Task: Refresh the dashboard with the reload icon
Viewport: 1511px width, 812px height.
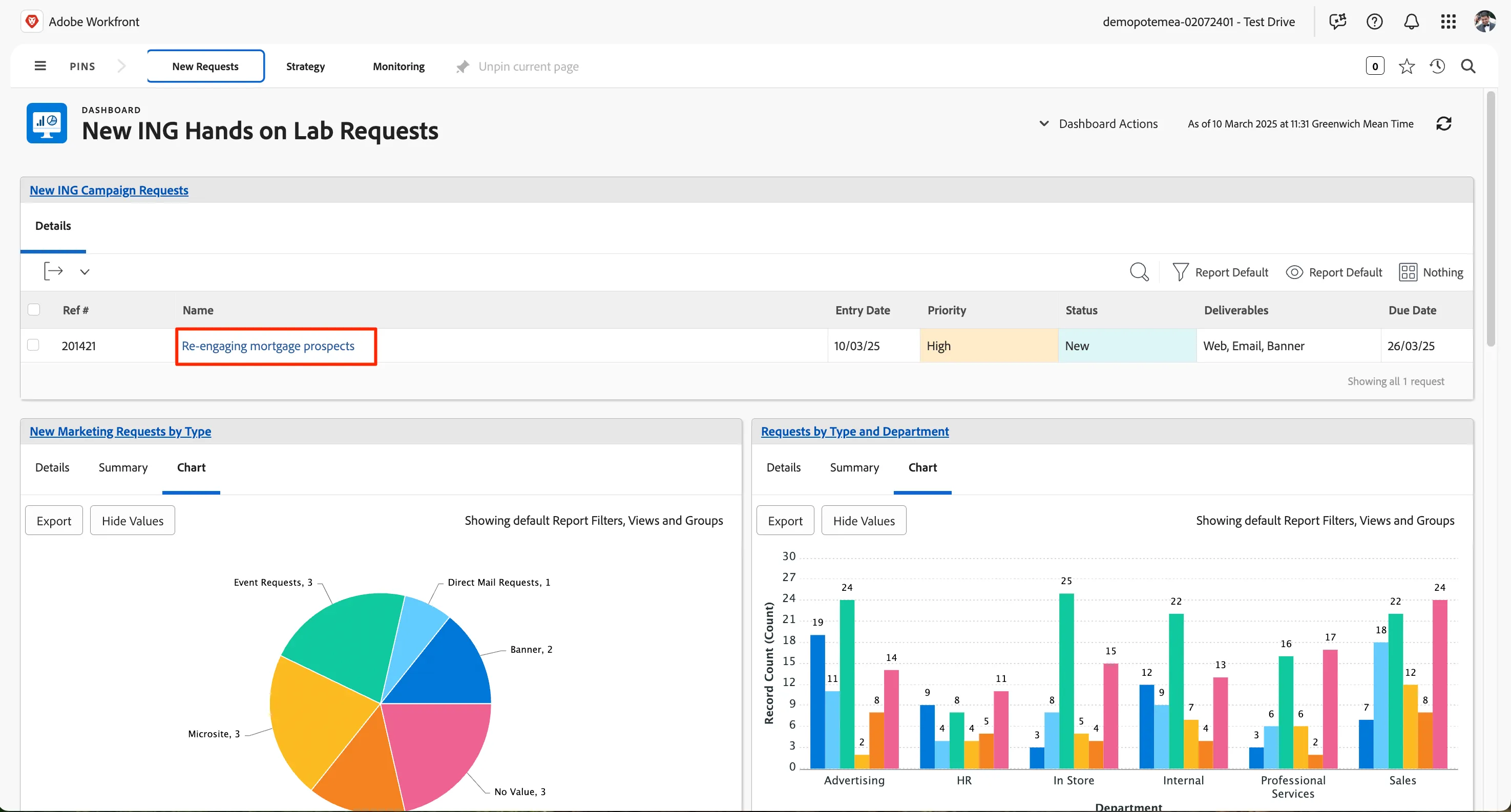Action: coord(1444,124)
